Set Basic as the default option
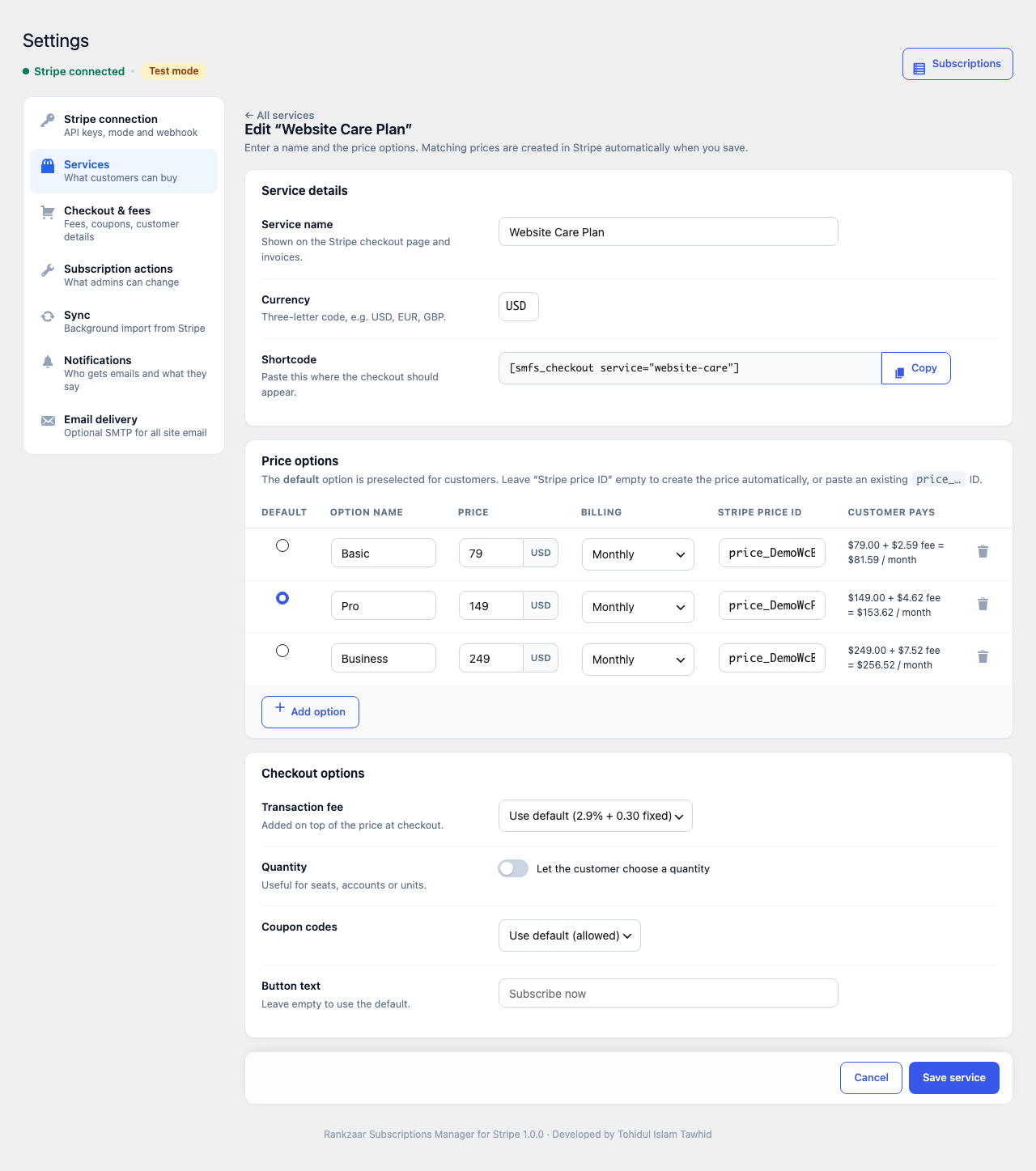Viewport: 1036px width, 1171px height. (282, 545)
